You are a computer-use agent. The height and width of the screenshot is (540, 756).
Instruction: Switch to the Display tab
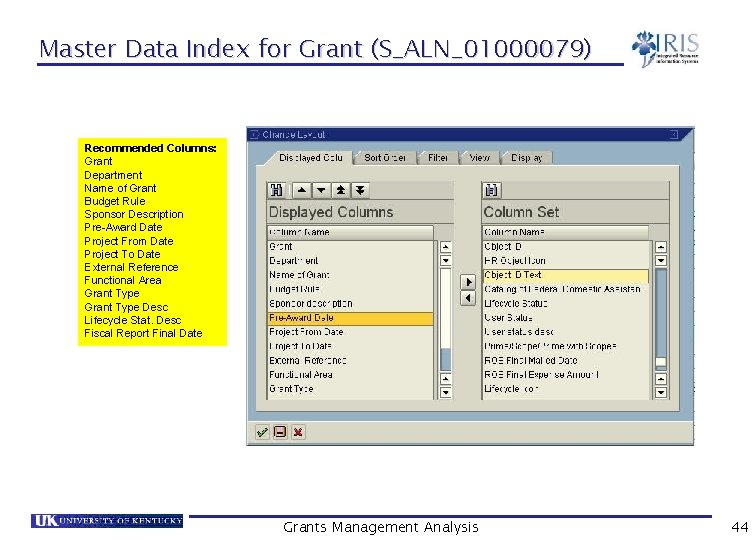[526, 158]
